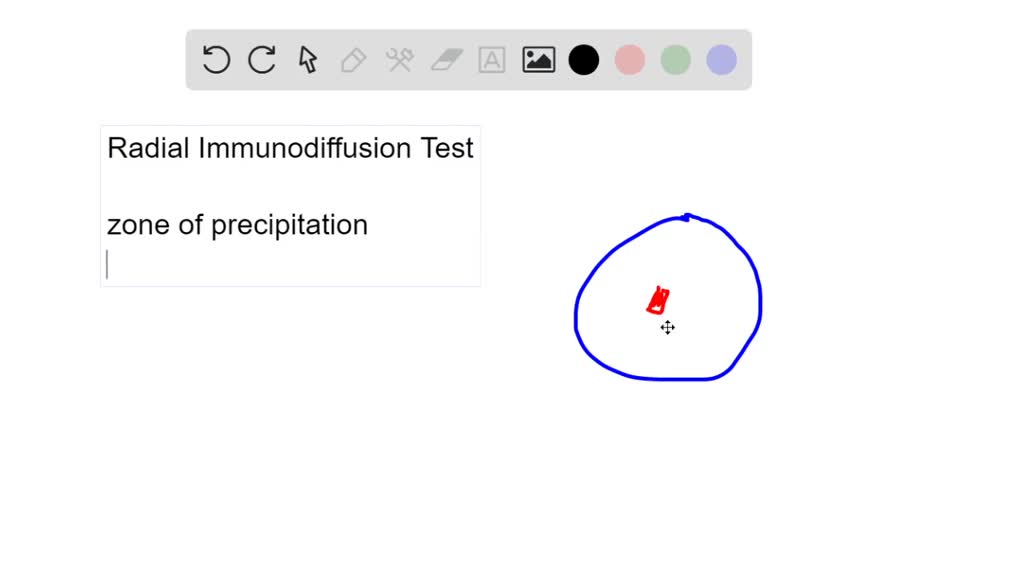Select the black color swatch

pyautogui.click(x=584, y=60)
